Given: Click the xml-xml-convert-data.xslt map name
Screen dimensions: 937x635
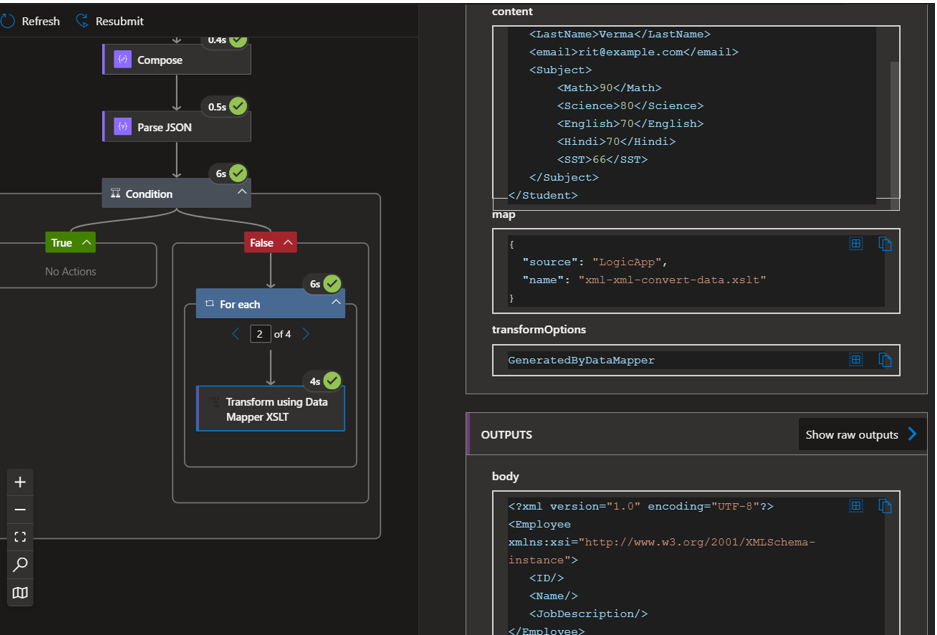Looking at the screenshot, I should [672, 280].
